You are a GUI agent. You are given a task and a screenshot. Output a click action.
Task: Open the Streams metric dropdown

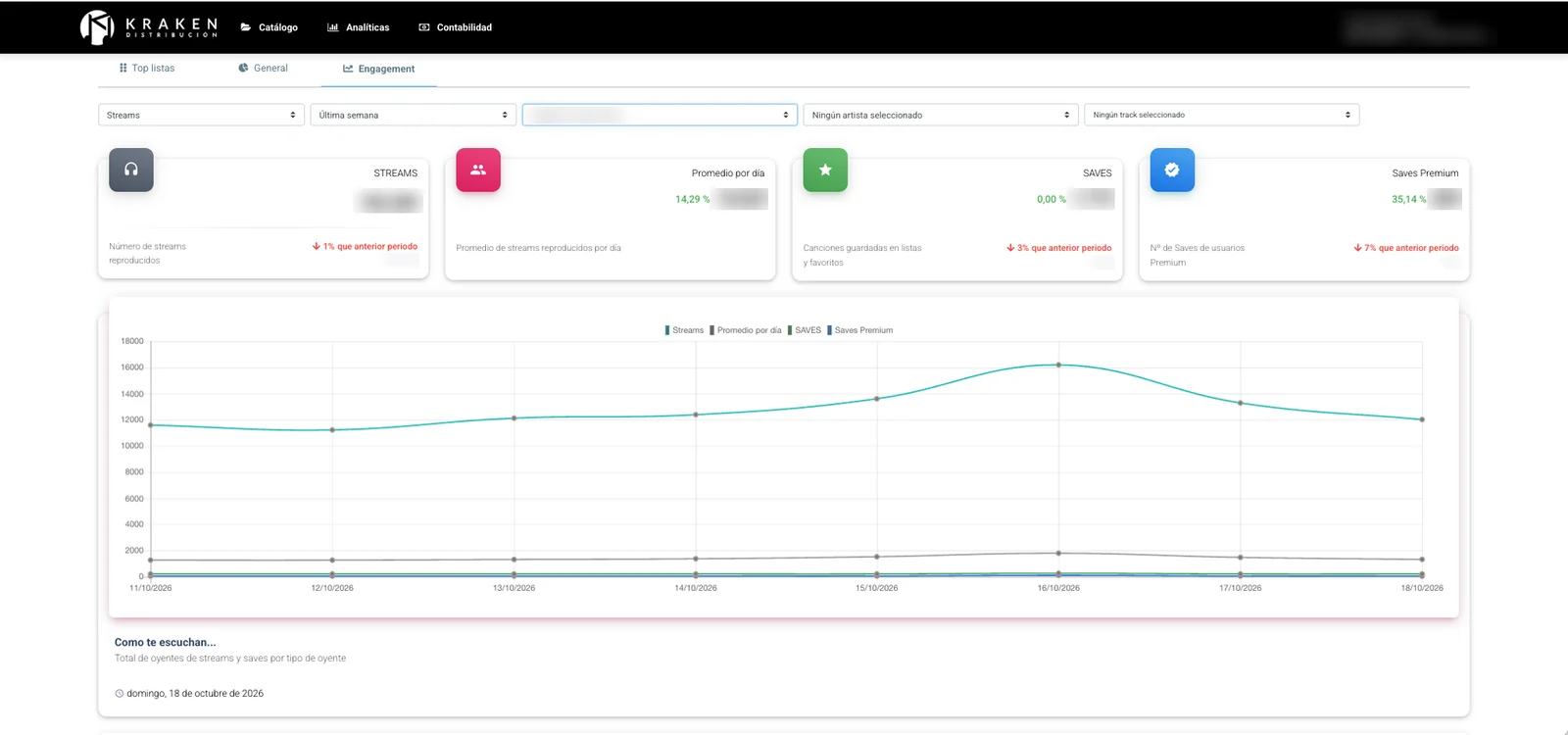pos(201,115)
